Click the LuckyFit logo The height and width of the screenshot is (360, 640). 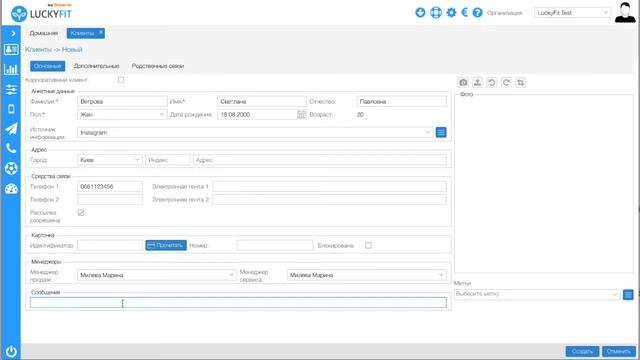41,13
